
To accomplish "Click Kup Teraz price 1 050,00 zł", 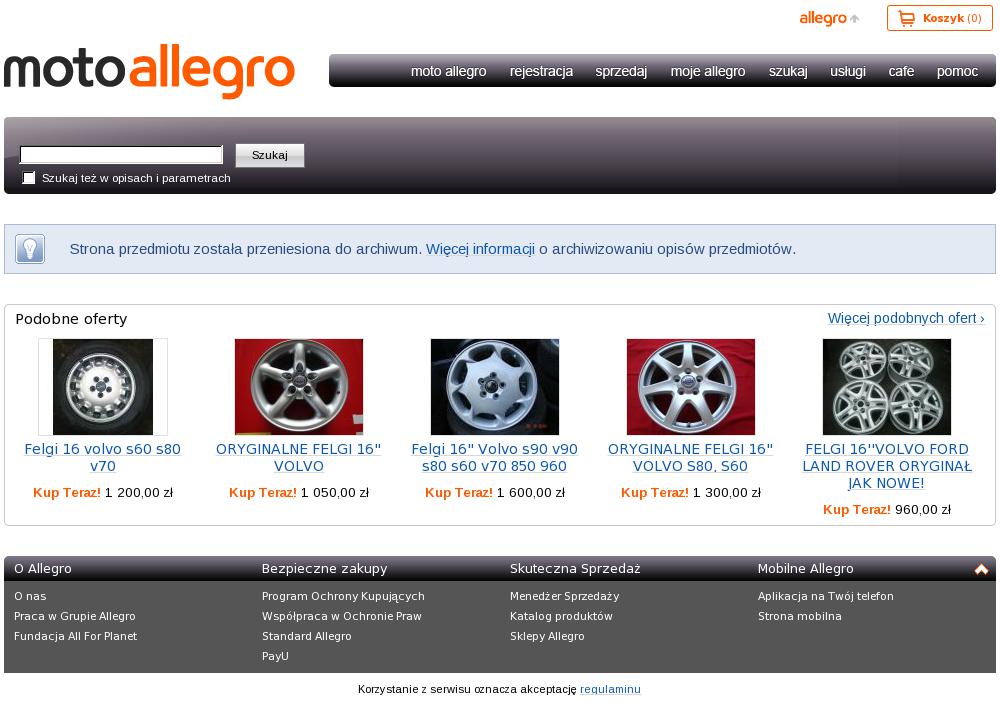I will point(298,493).
